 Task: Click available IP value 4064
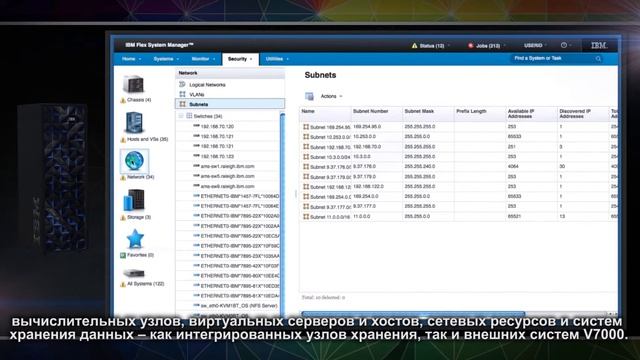point(513,167)
